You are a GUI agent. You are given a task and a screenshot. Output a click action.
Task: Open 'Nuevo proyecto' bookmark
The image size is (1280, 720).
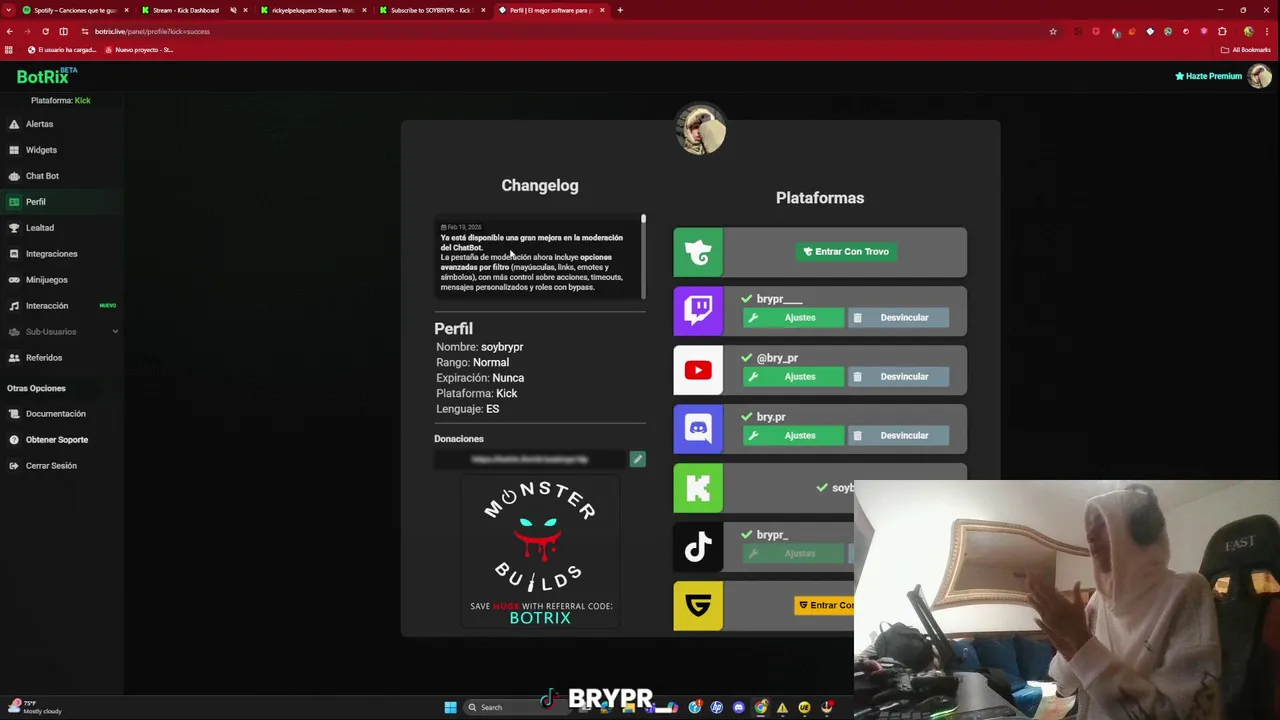pyautogui.click(x=138, y=50)
